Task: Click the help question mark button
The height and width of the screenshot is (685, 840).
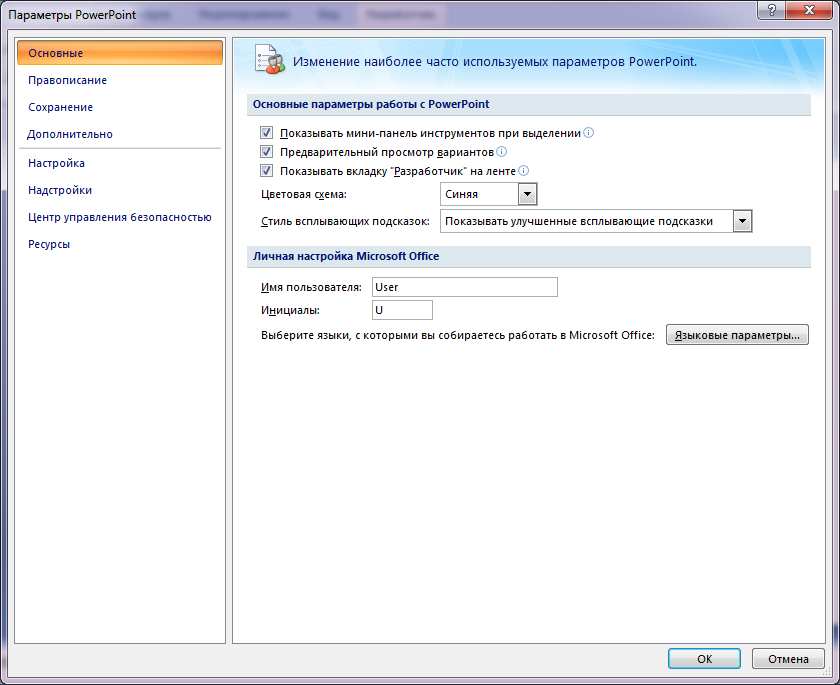Action: pyautogui.click(x=772, y=10)
